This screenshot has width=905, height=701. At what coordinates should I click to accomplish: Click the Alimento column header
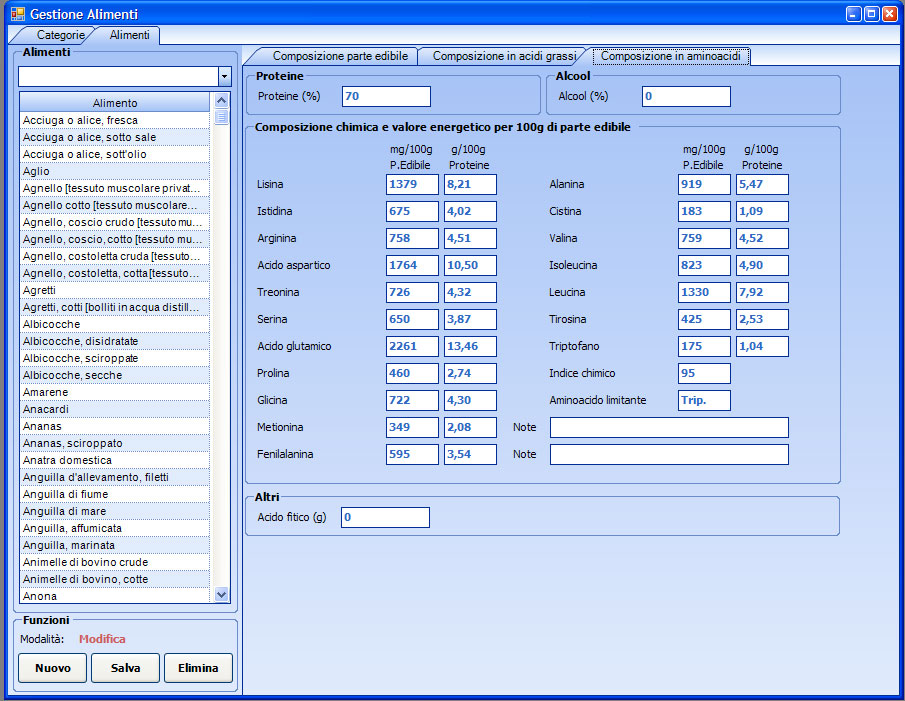click(115, 103)
